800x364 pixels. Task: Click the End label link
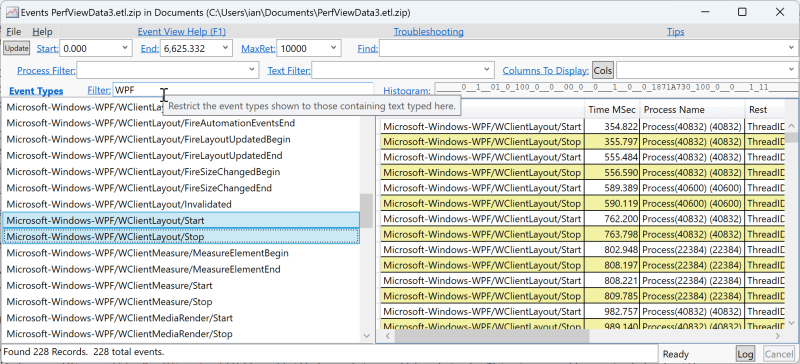149,49
